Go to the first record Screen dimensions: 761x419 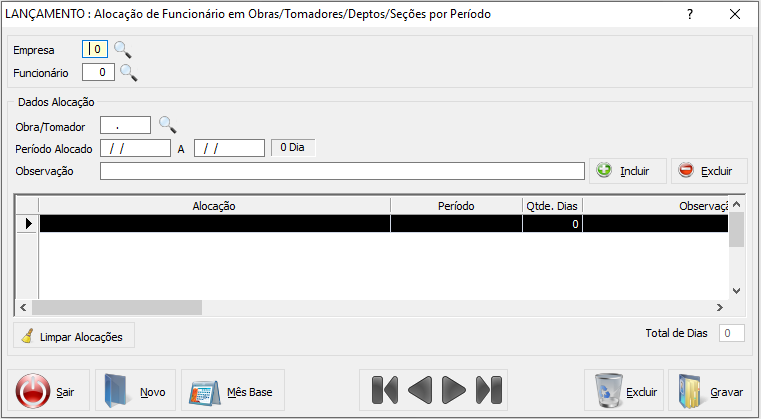click(385, 390)
